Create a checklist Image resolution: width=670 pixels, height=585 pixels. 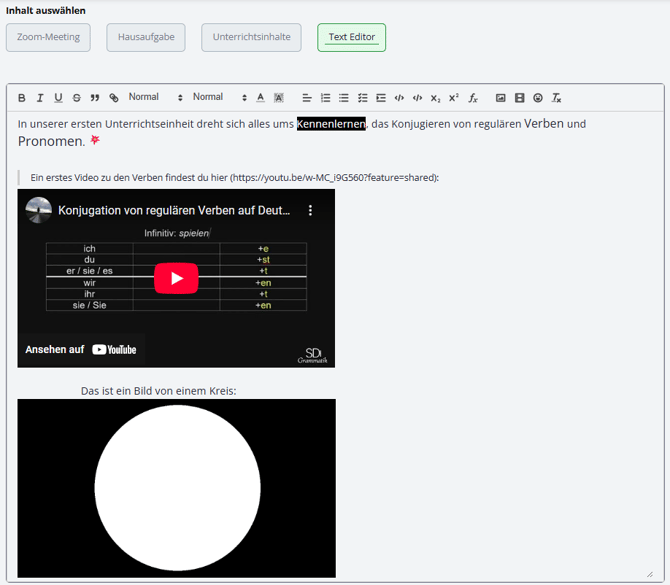pos(362,98)
